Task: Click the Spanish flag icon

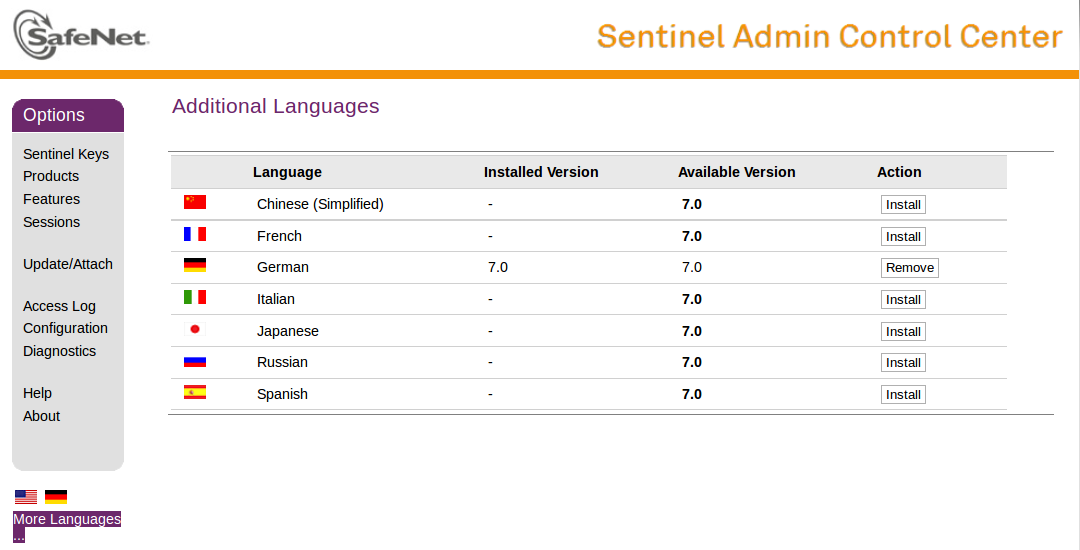Action: tap(195, 392)
